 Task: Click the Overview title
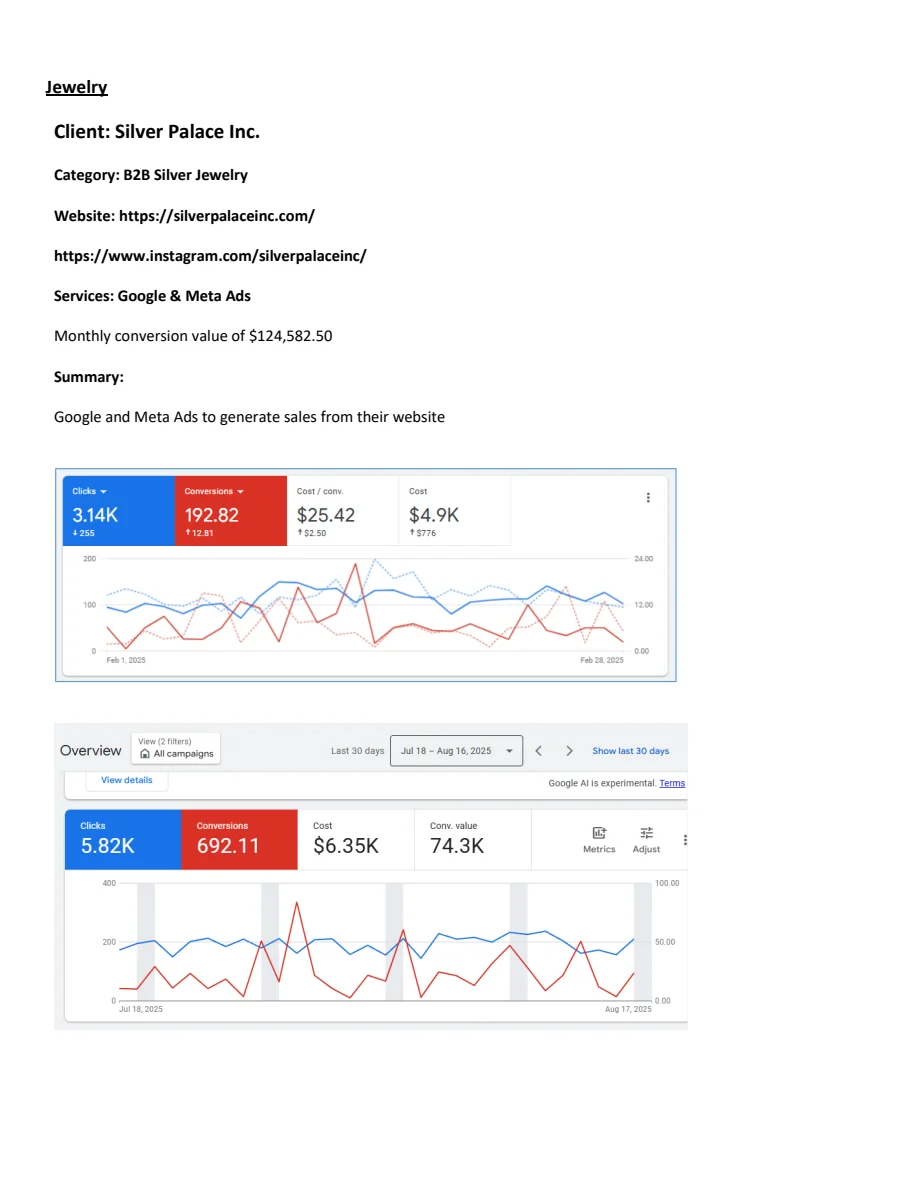90,751
